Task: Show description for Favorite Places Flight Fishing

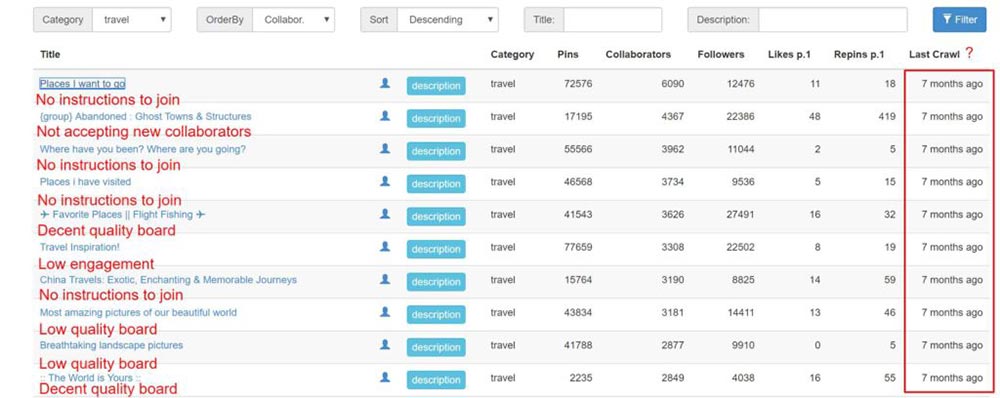Action: click(x=436, y=216)
